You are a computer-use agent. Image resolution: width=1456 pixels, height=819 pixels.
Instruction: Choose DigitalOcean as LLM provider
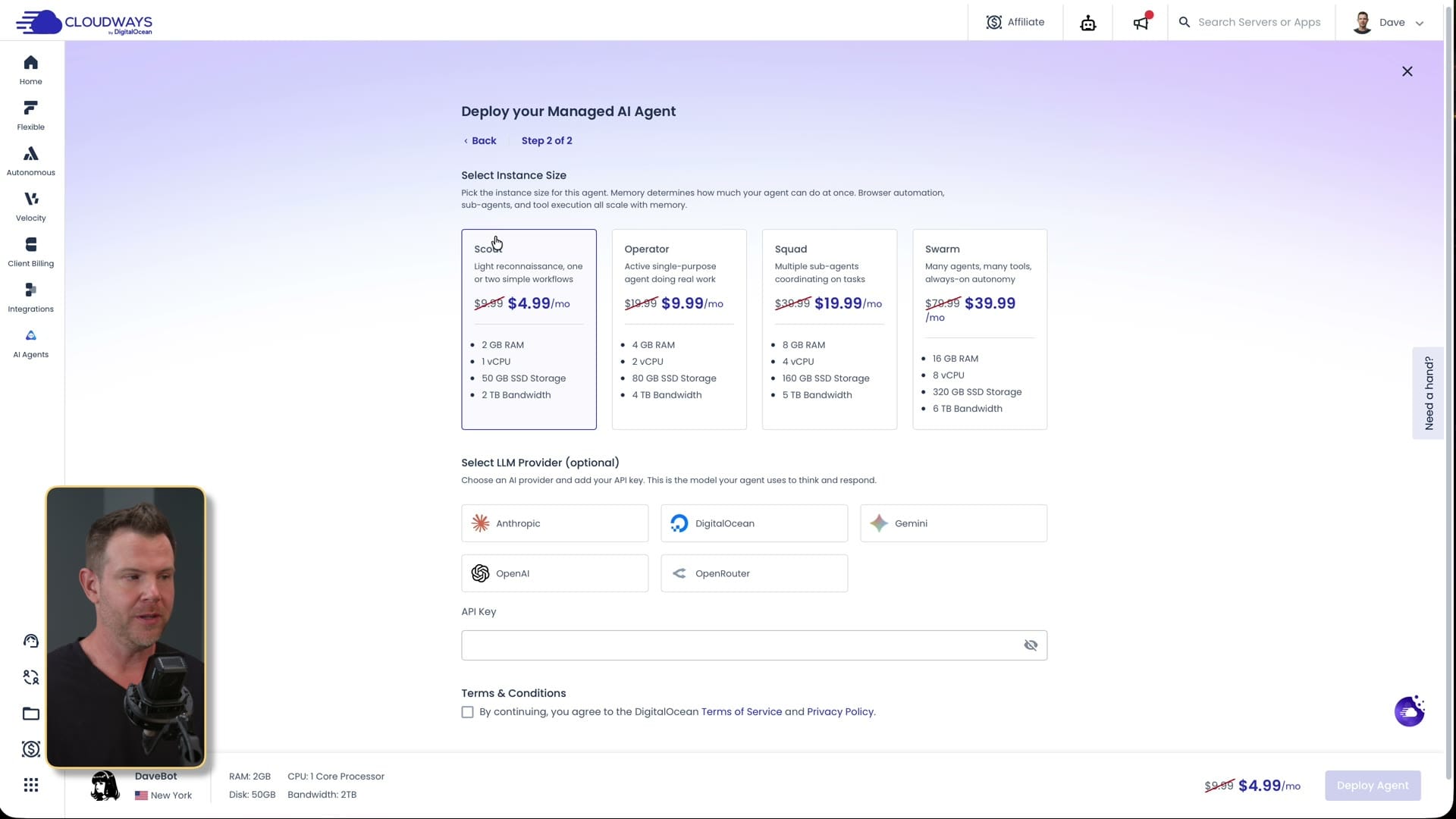[x=754, y=523]
